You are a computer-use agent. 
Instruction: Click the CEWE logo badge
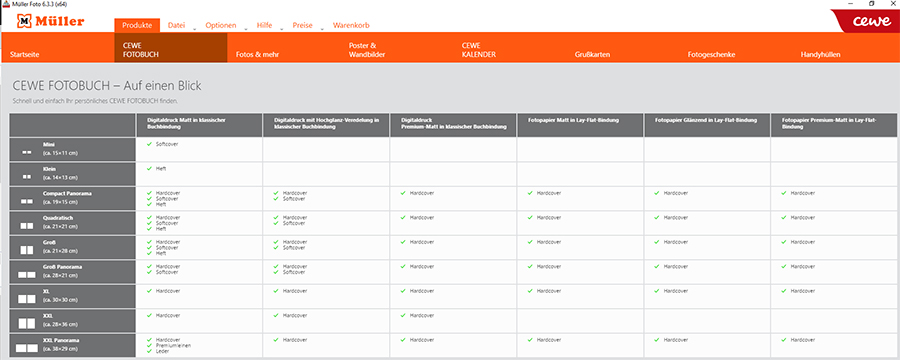click(865, 21)
